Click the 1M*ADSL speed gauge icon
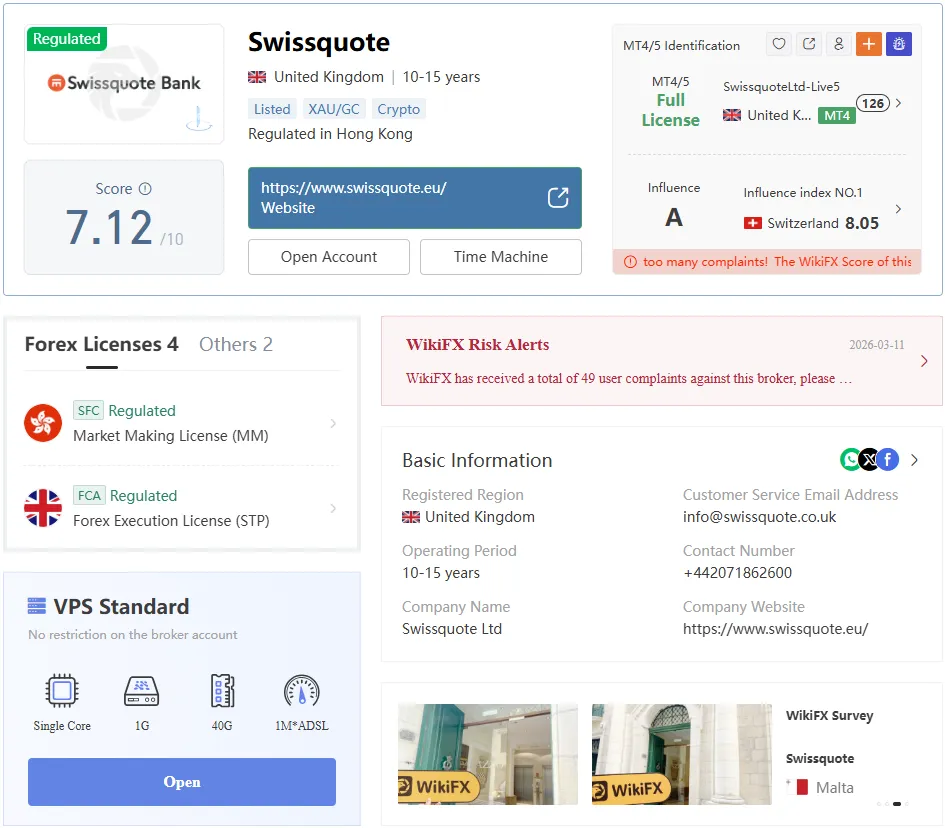This screenshot has height=828, width=945. click(301, 691)
